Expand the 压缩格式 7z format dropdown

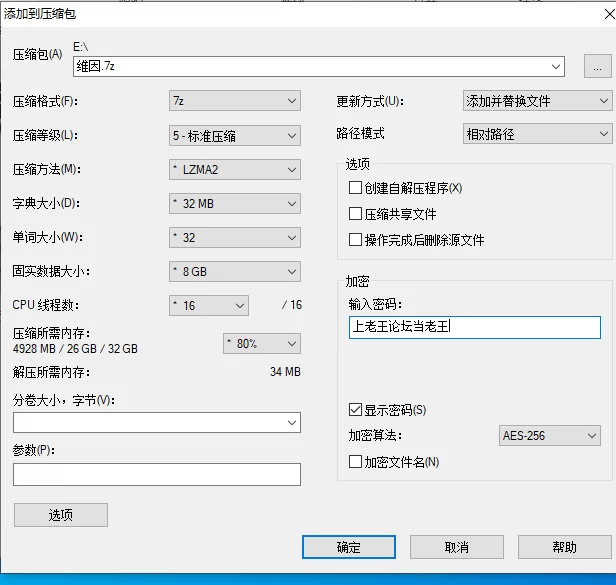235,101
